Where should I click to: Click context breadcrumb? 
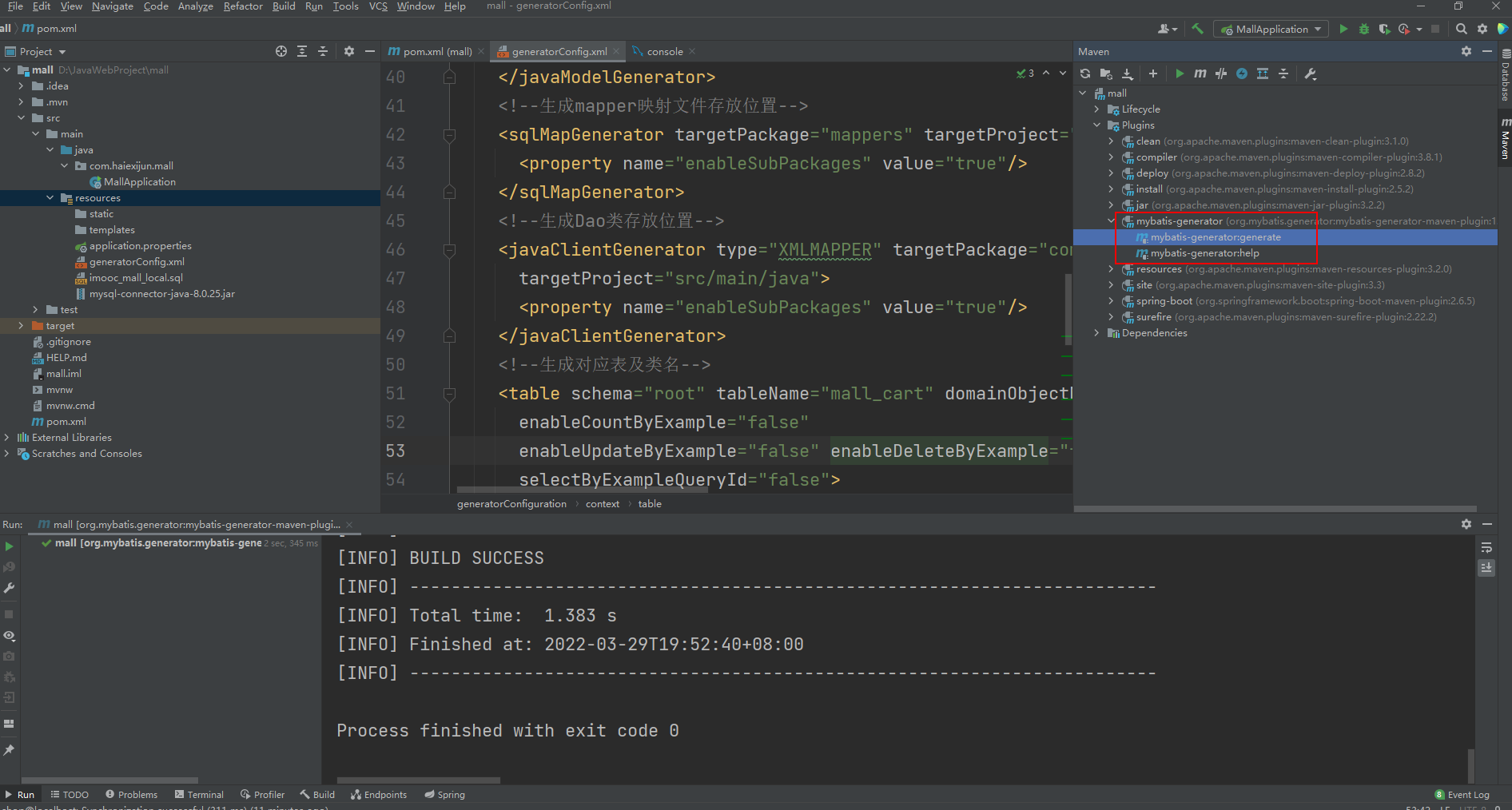pyautogui.click(x=602, y=504)
